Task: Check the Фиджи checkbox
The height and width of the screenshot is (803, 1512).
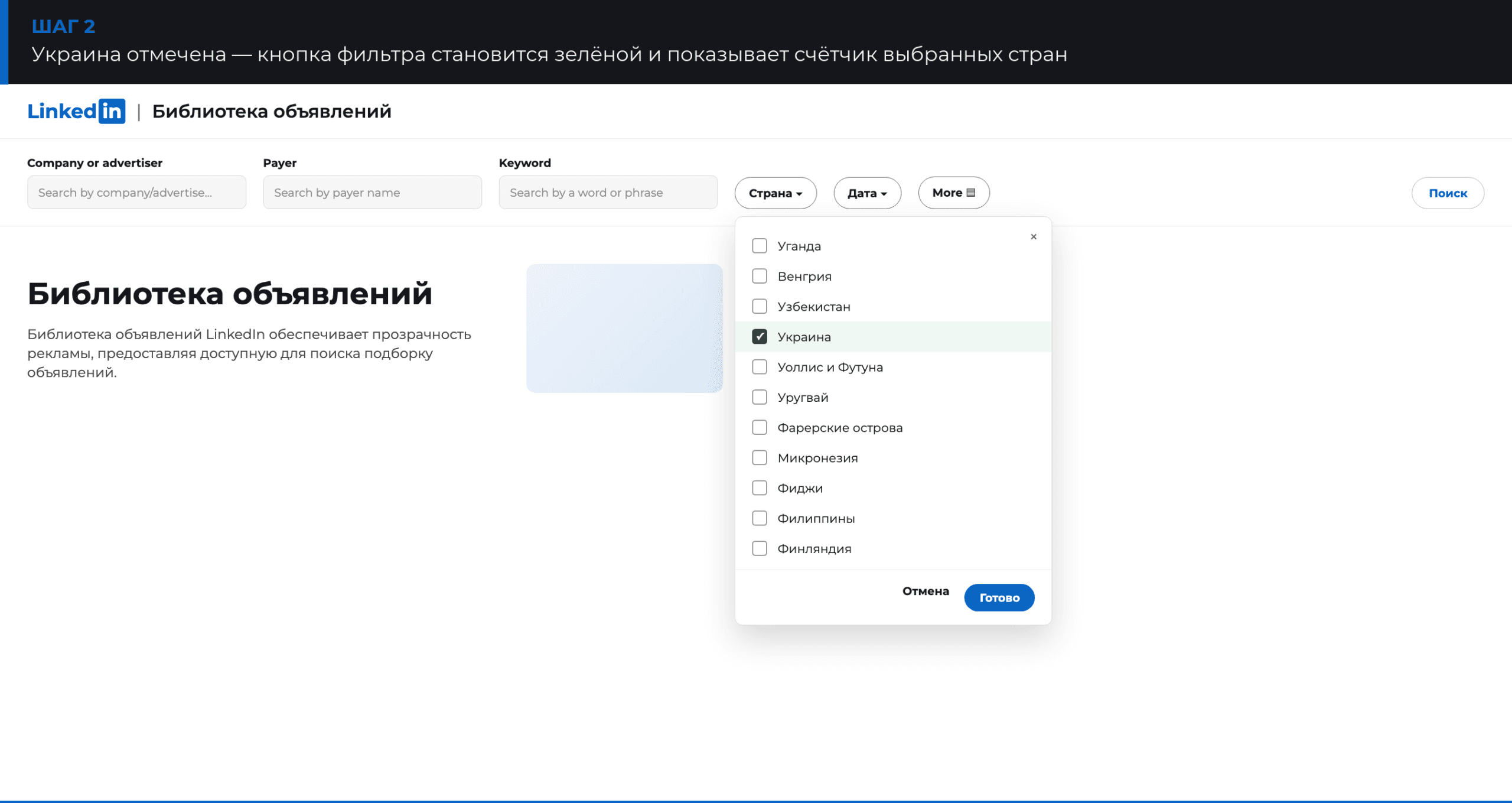Action: (x=760, y=487)
